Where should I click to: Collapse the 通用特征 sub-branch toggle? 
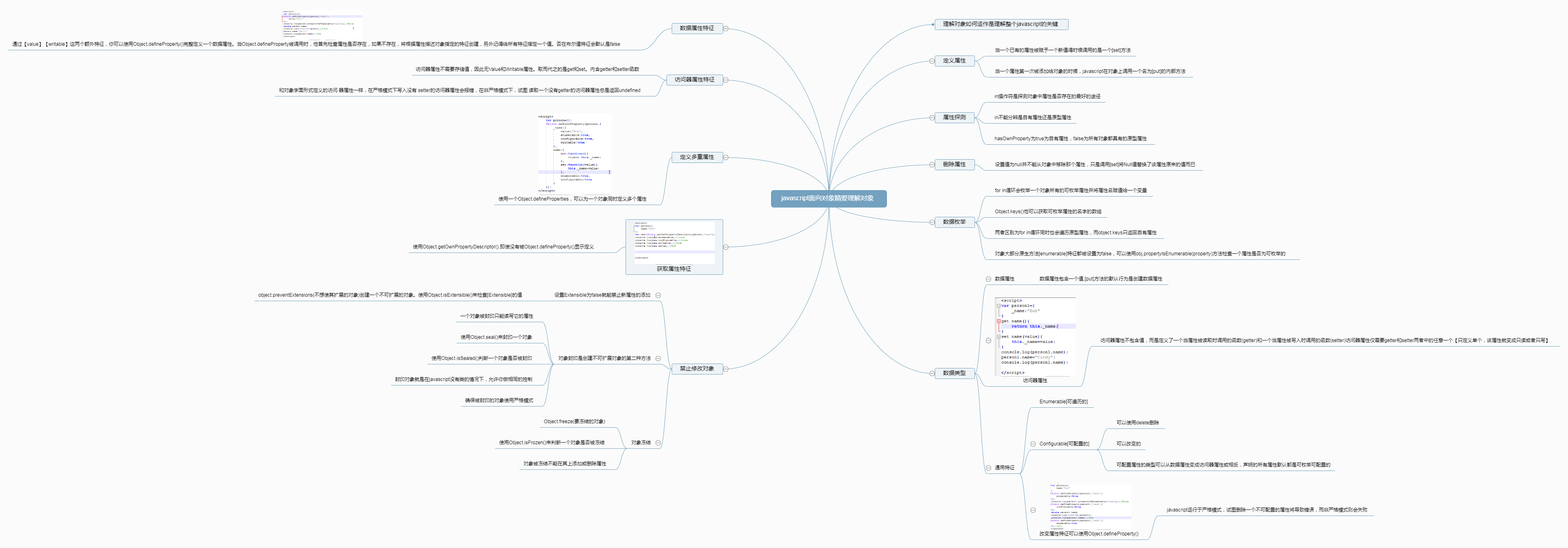(989, 468)
